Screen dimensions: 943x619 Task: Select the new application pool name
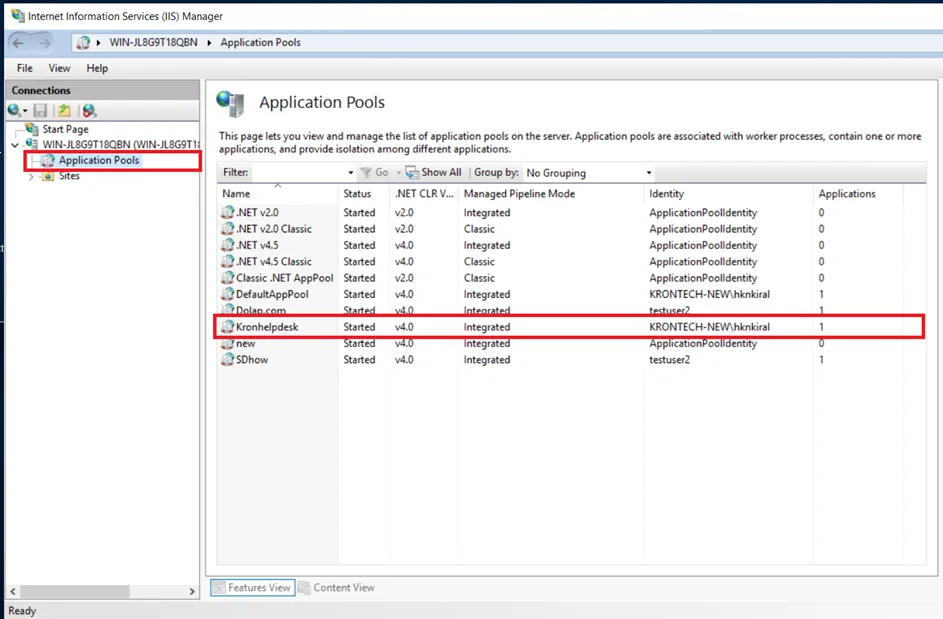point(245,343)
